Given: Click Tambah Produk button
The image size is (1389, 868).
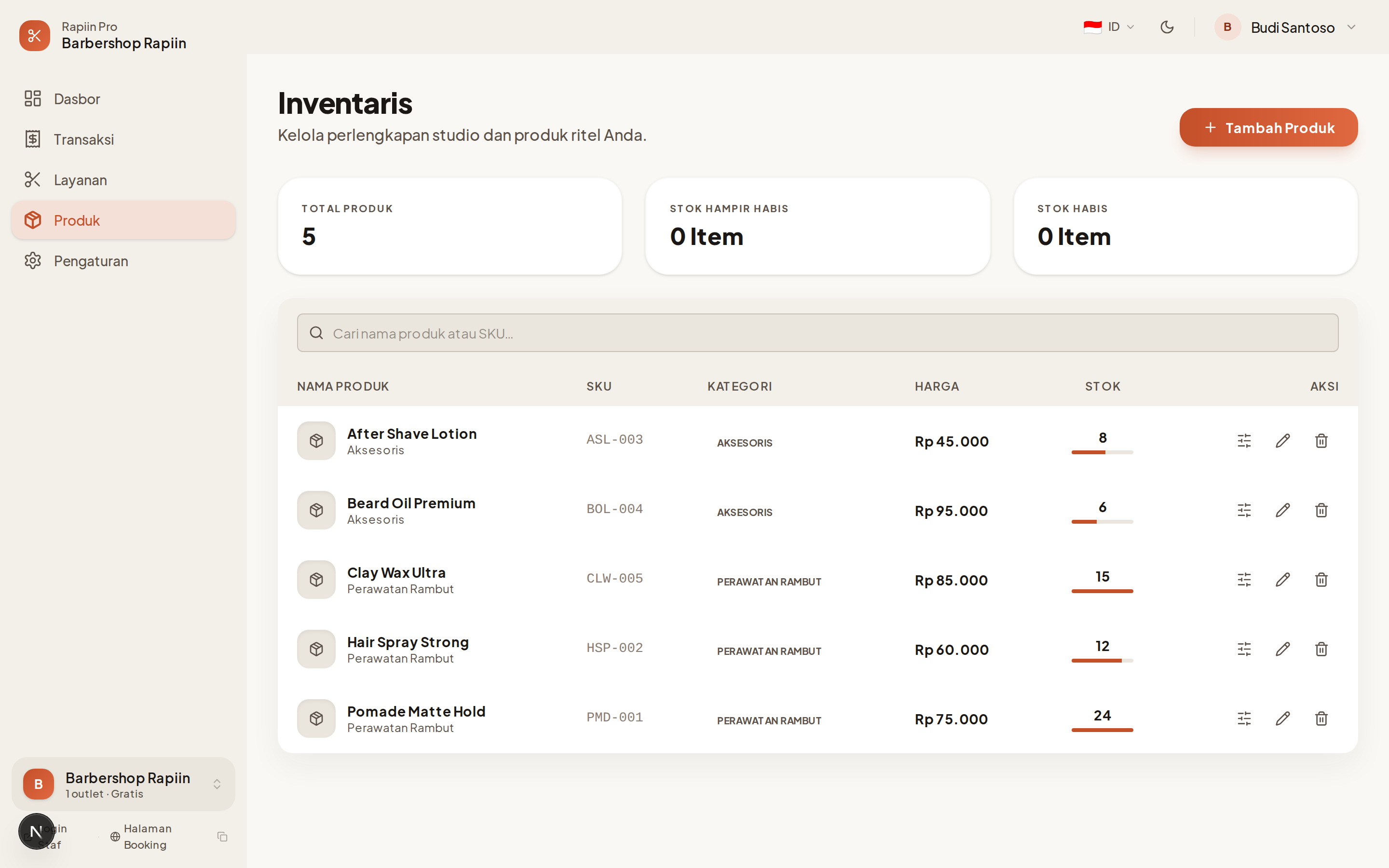Looking at the screenshot, I should tap(1268, 127).
